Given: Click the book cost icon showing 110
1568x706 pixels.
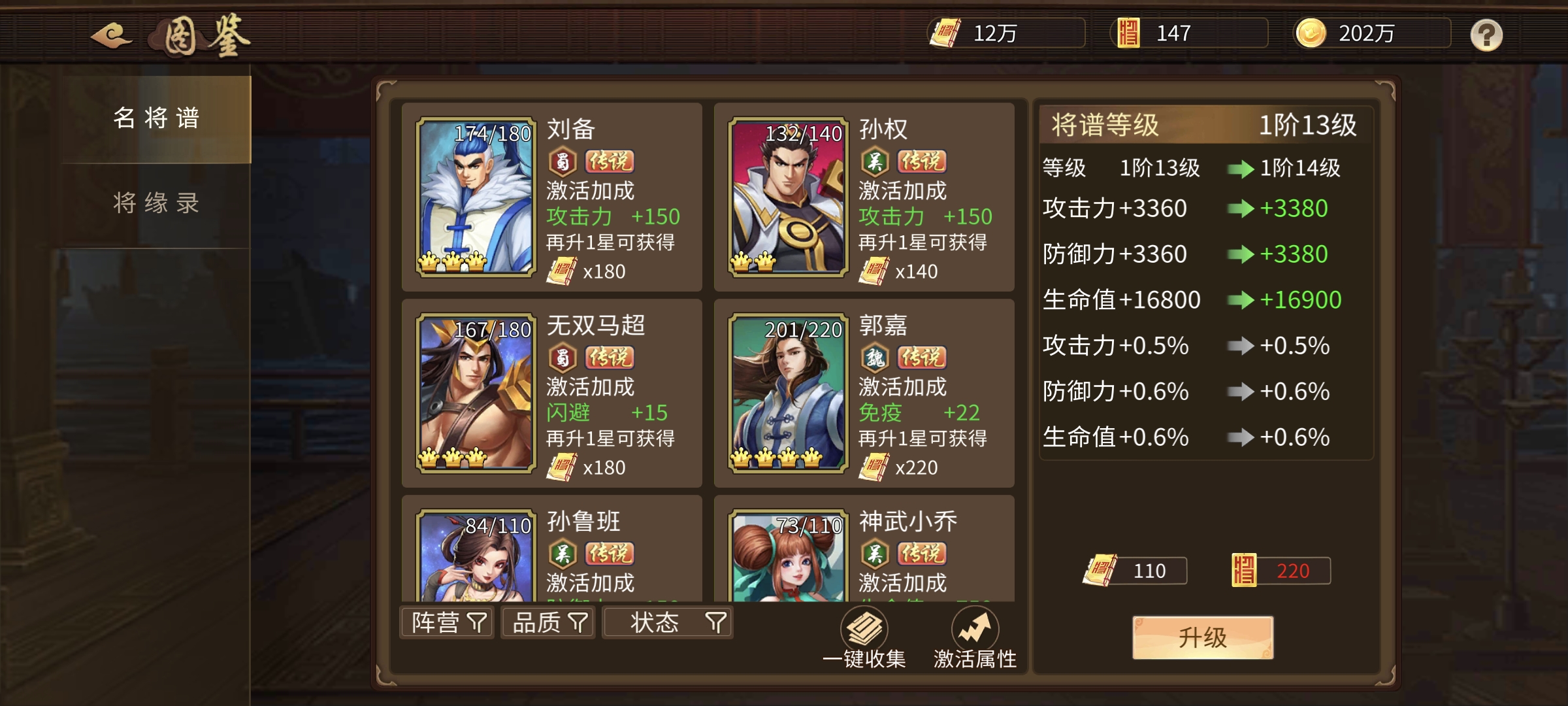Looking at the screenshot, I should [x=1100, y=571].
